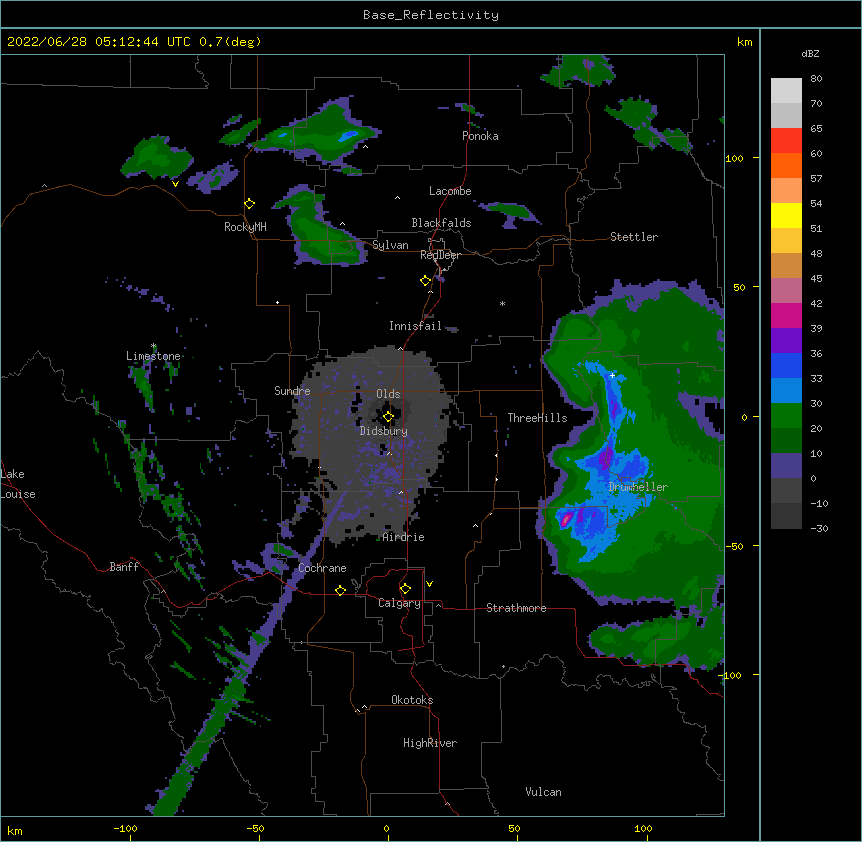Pick the lightest gray swatch below 80 label

tap(786, 91)
